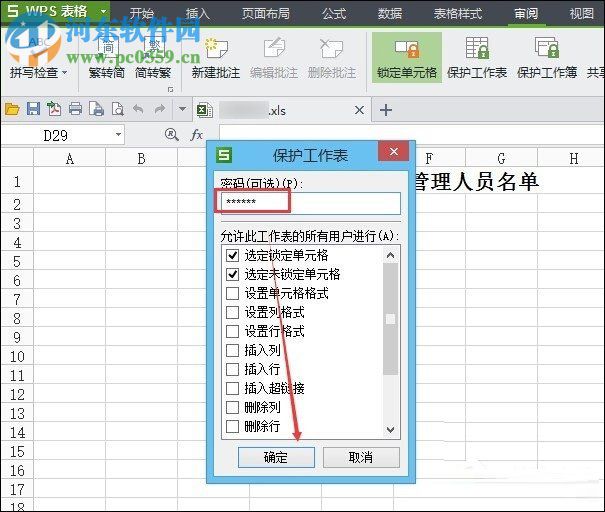Enable 删除列 checkbox

click(x=232, y=407)
